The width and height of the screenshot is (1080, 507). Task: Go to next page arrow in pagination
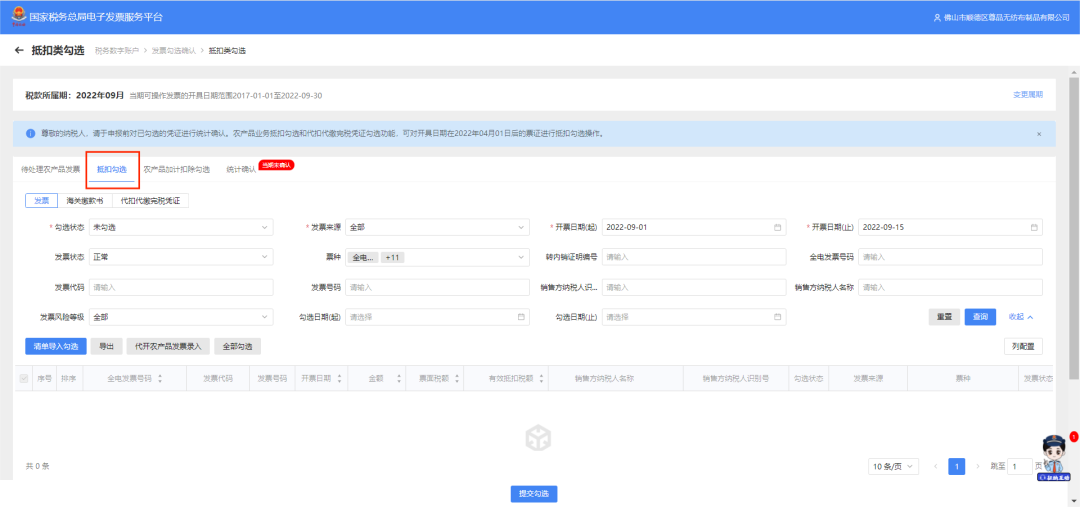[978, 466]
